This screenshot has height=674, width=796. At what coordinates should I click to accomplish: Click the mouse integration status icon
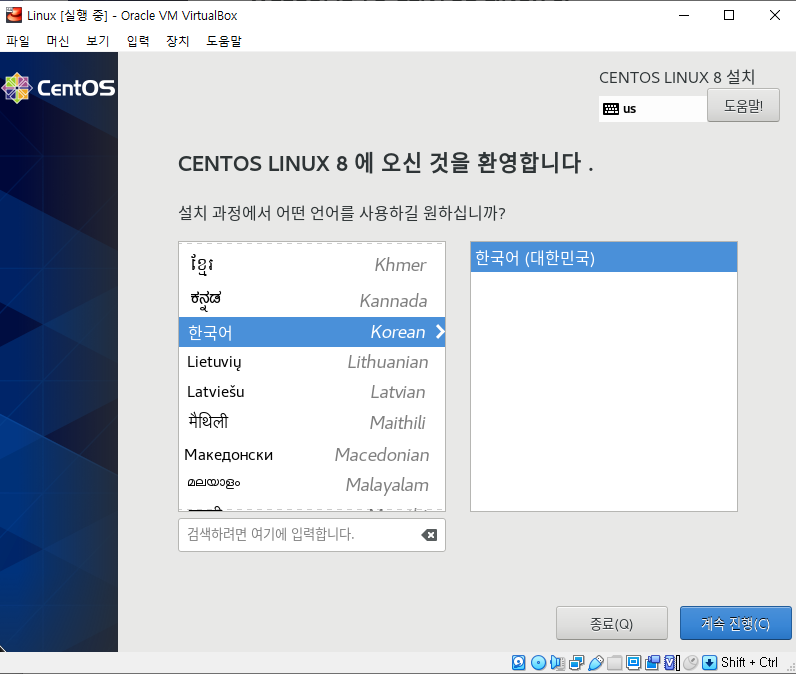tap(690, 662)
